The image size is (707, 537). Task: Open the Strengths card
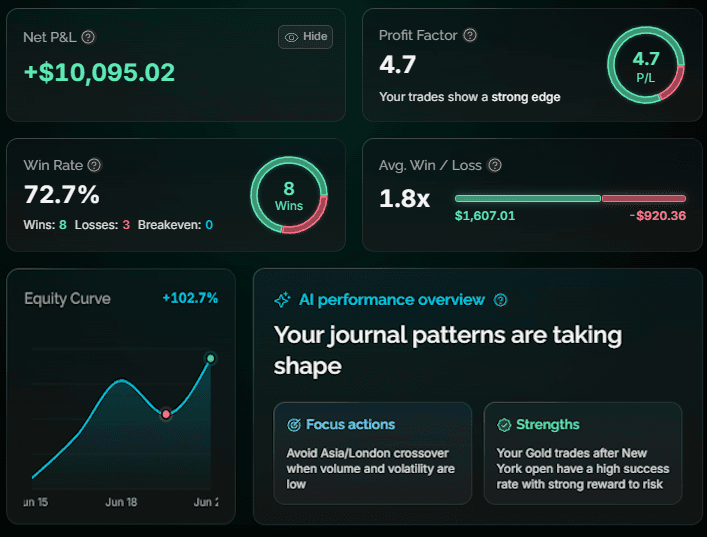click(x=583, y=453)
